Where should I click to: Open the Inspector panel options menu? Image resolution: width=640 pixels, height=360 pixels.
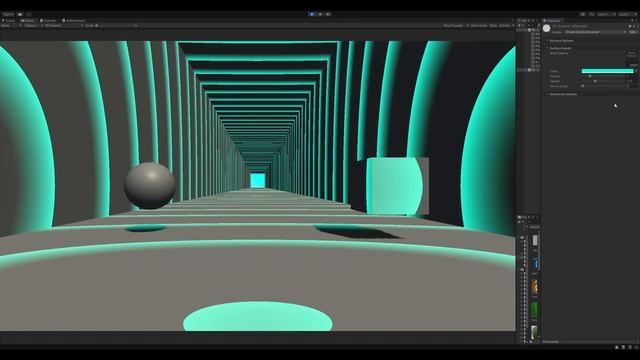[x=636, y=20]
